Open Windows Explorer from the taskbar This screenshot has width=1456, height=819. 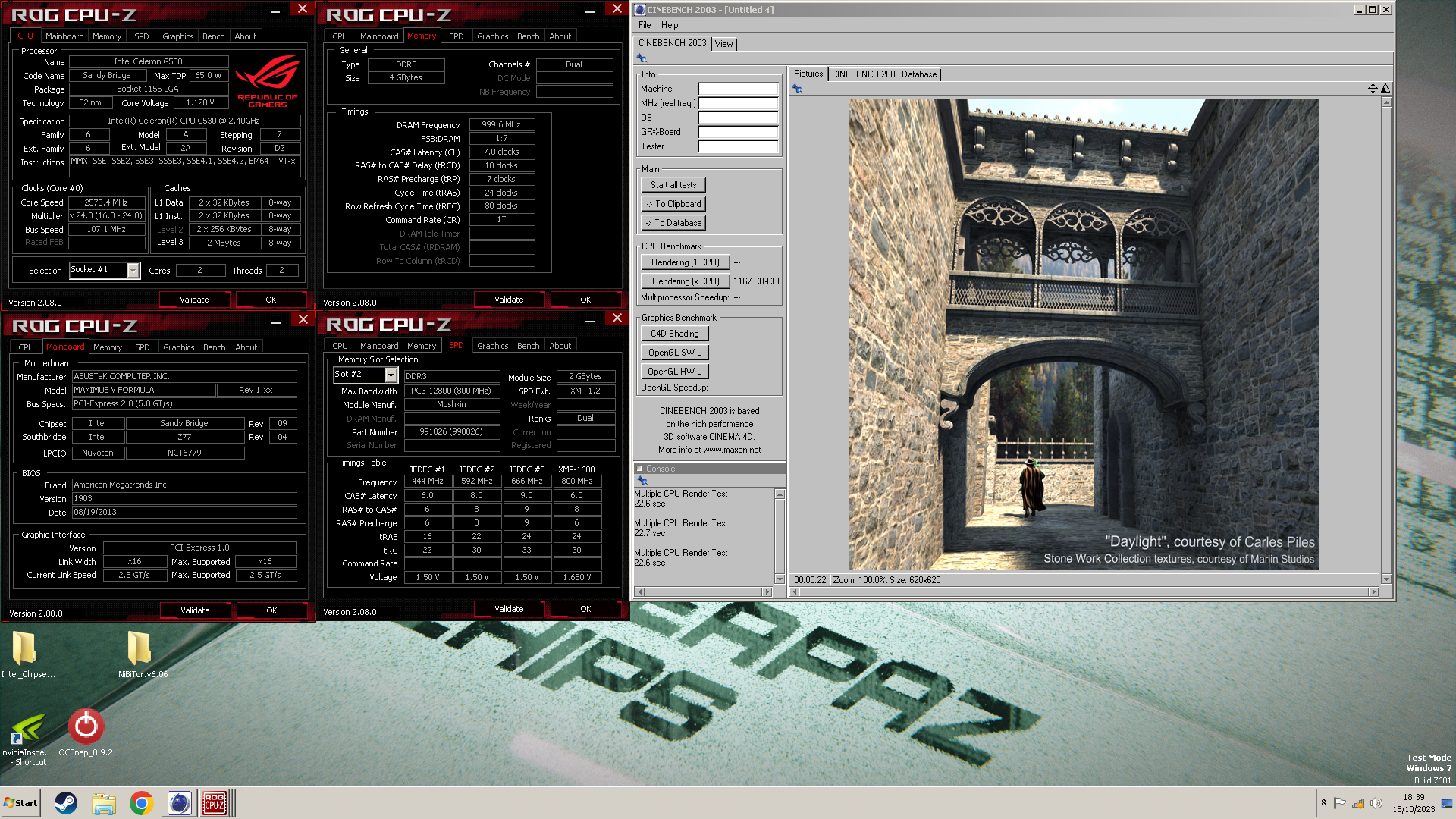click(x=104, y=803)
